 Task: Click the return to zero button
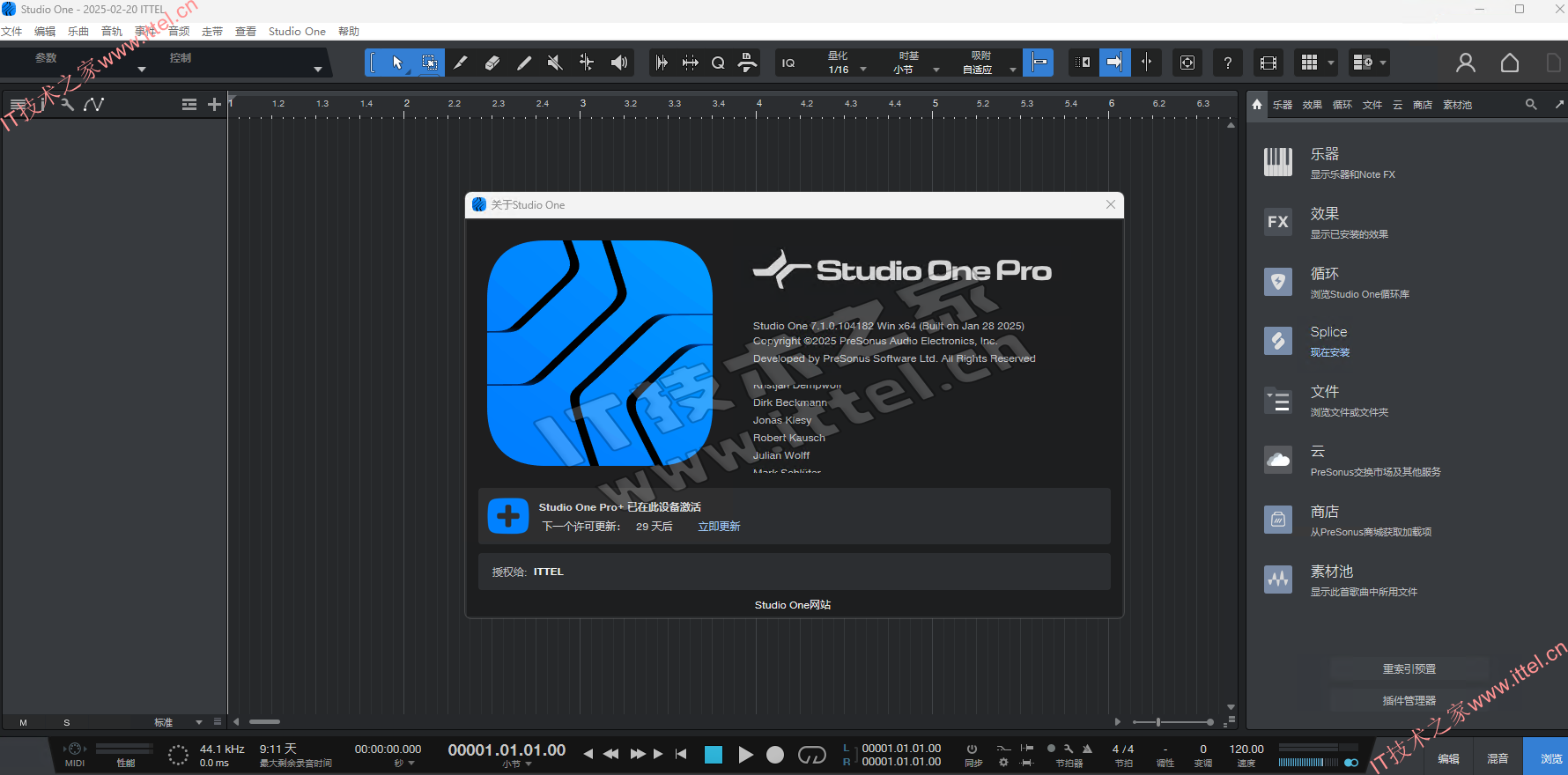pyautogui.click(x=681, y=754)
